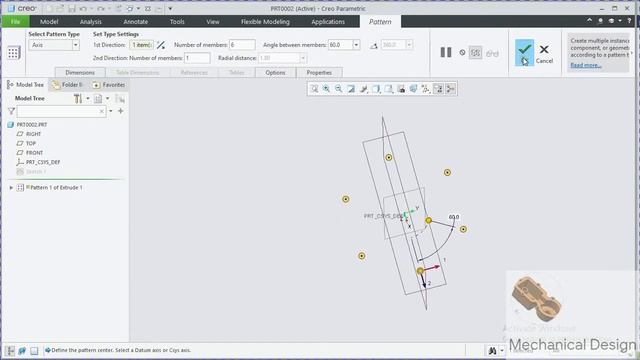Switch to the Model ribbon tab
The height and width of the screenshot is (360, 640).
[x=49, y=22]
